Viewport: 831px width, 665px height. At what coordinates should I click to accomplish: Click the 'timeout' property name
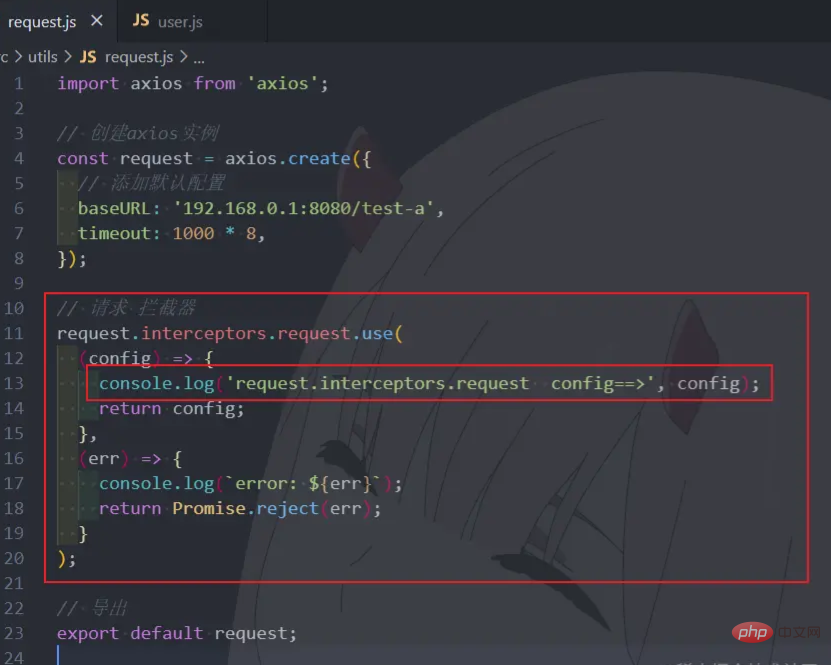point(114,233)
